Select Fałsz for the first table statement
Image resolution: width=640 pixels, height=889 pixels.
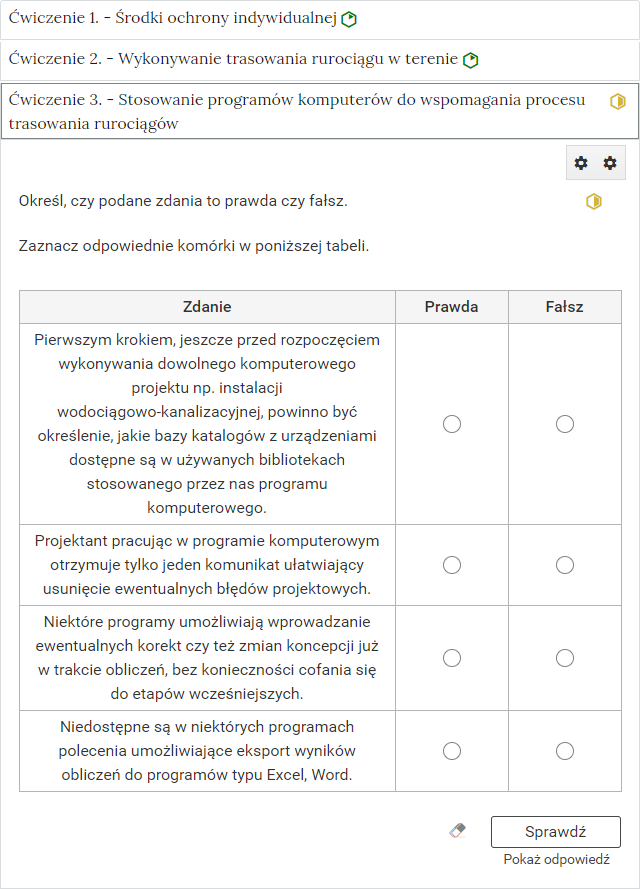(565, 423)
